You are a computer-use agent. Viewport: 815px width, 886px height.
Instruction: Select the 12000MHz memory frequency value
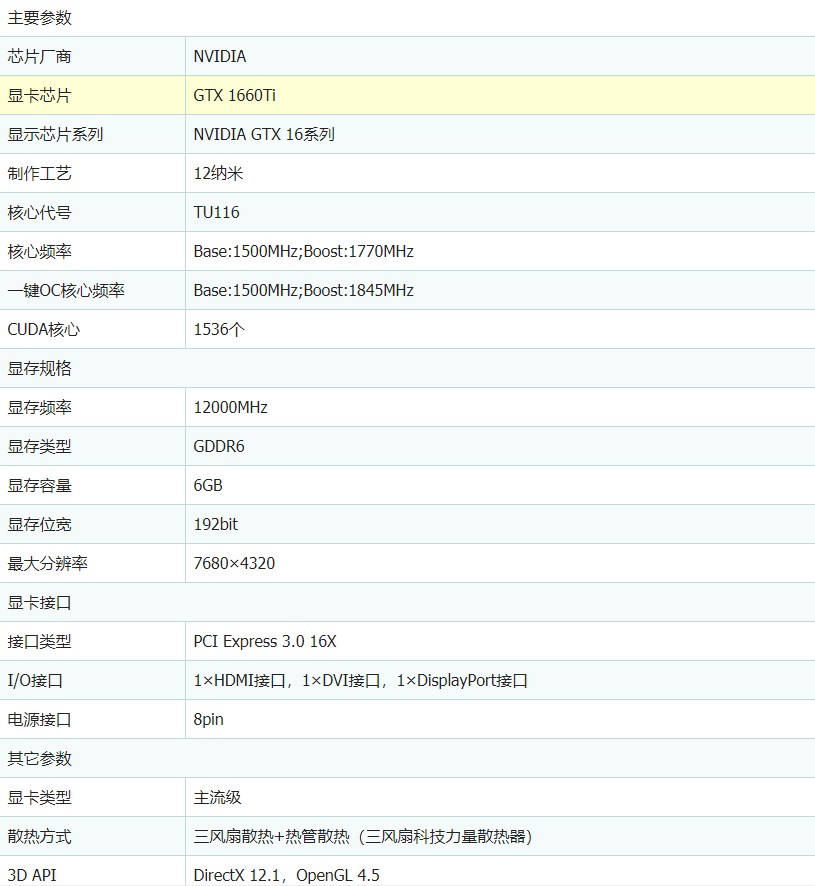pyautogui.click(x=231, y=407)
